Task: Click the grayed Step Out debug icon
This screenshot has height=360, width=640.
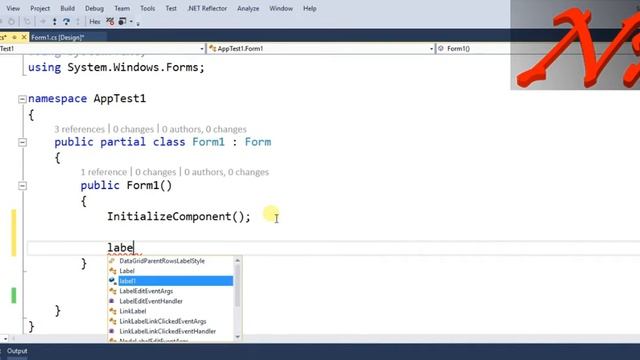Action: click(78, 22)
